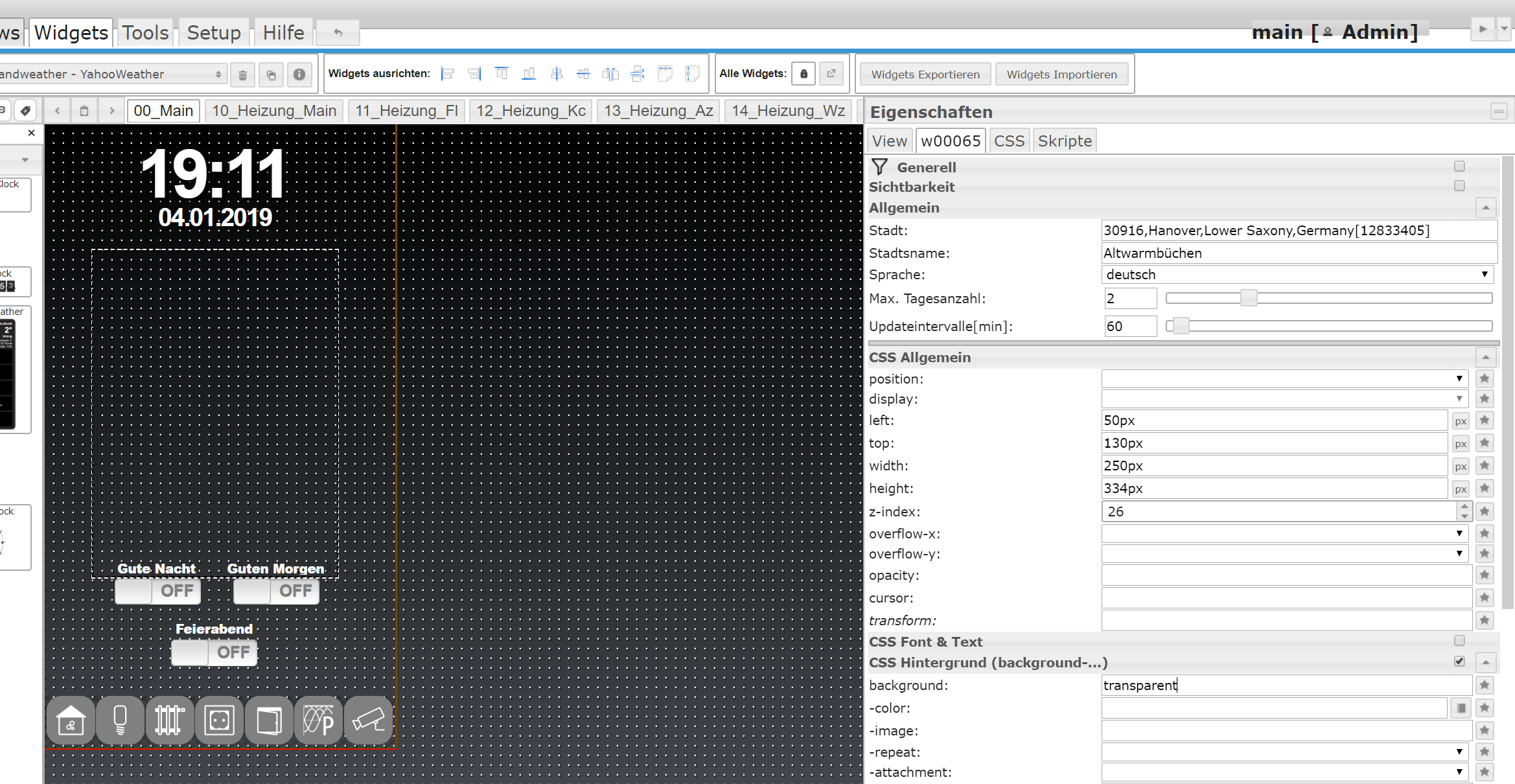Click the undo arrow button
This screenshot has width=1515, height=784.
tap(338, 32)
